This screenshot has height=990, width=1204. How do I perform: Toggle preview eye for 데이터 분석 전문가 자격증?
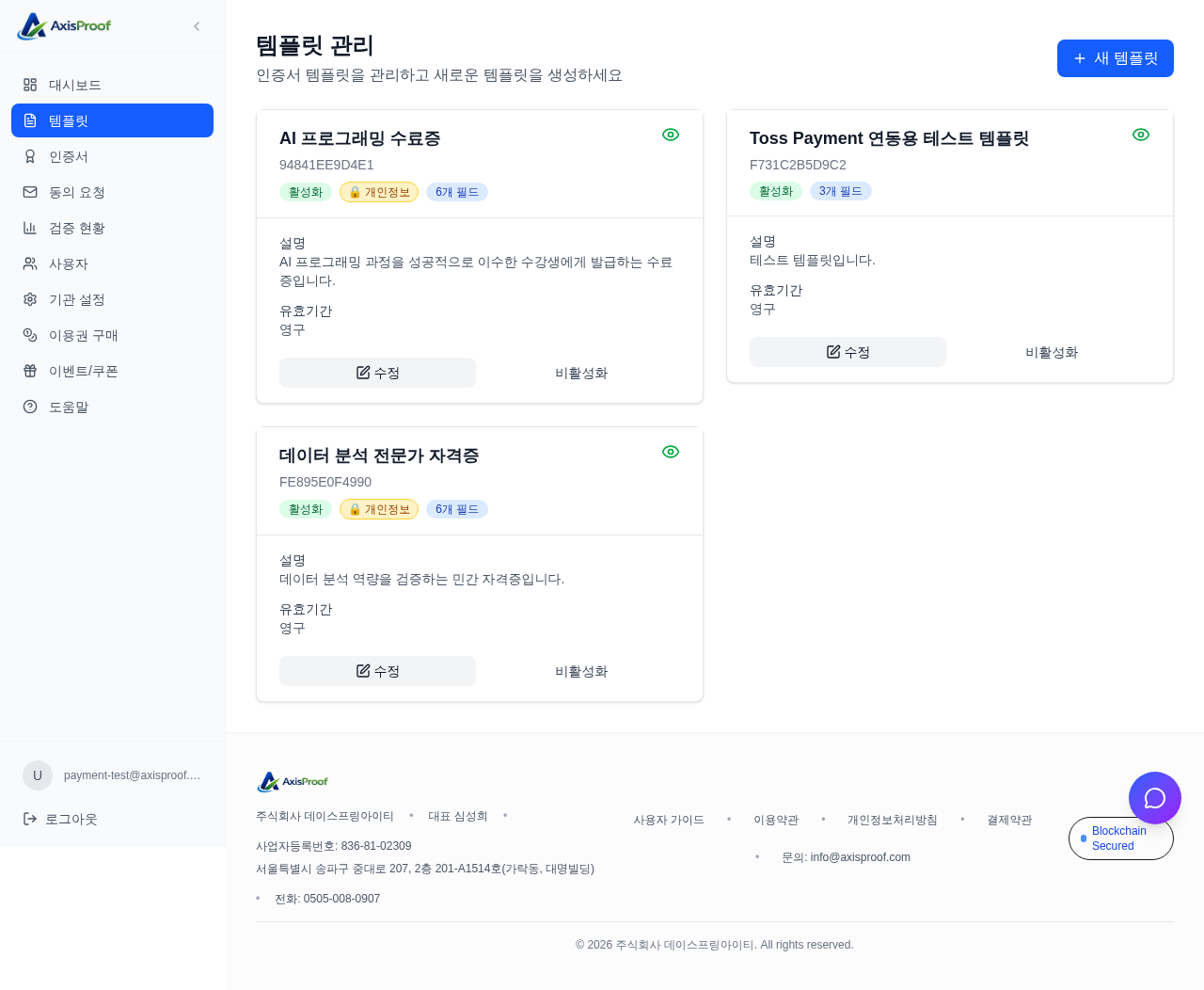click(671, 452)
